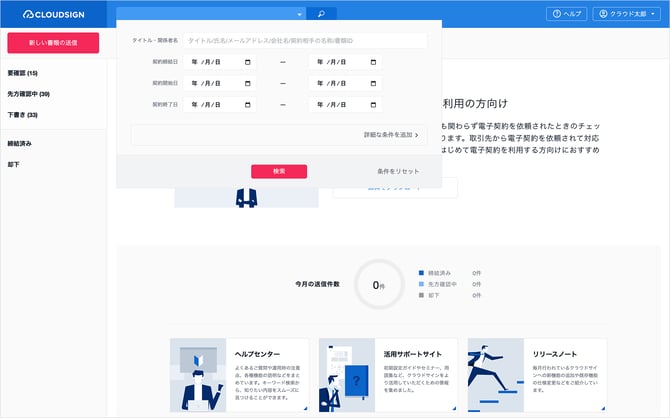Focus the タイトル・関係者名 text field
The image size is (670, 418).
(x=304, y=41)
